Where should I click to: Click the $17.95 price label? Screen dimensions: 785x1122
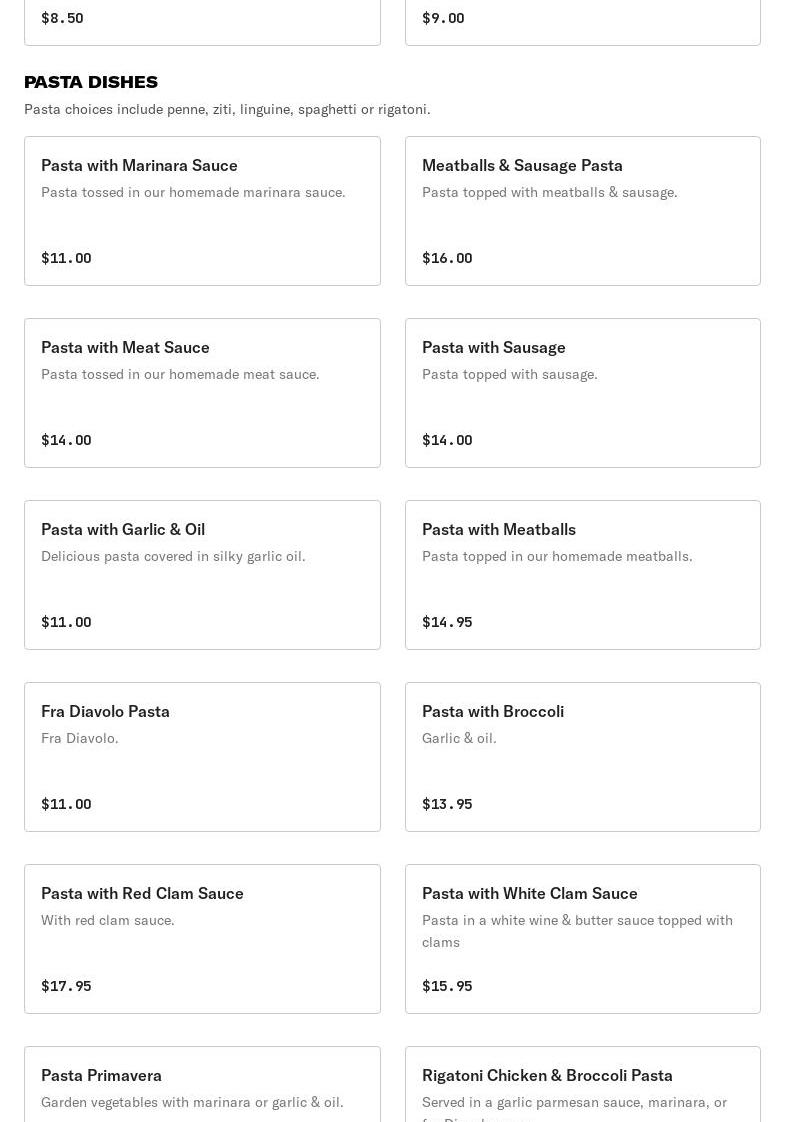coord(66,986)
